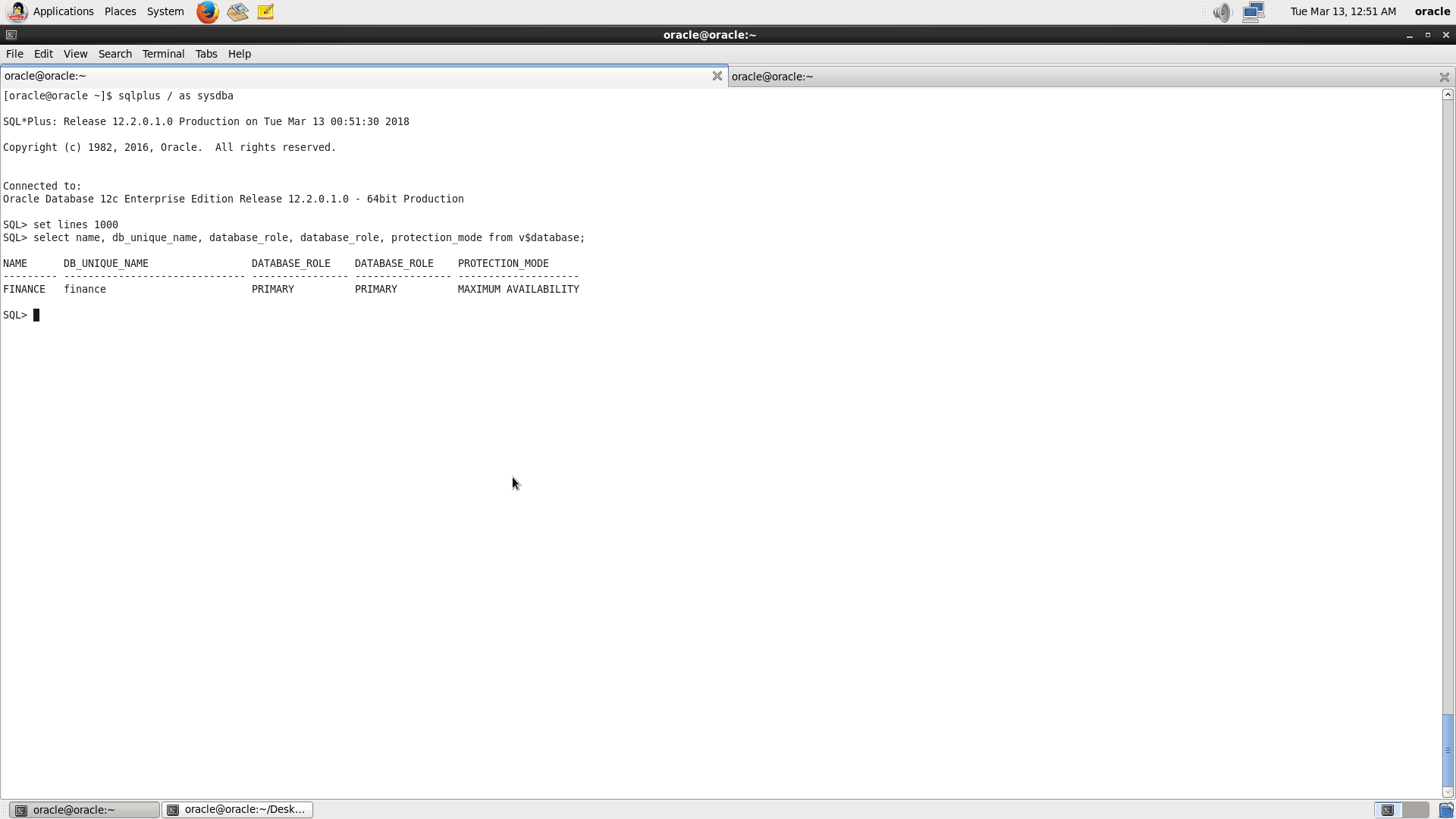Image resolution: width=1456 pixels, height=819 pixels.
Task: Click the 'Connected to:' line
Action: coord(42,186)
